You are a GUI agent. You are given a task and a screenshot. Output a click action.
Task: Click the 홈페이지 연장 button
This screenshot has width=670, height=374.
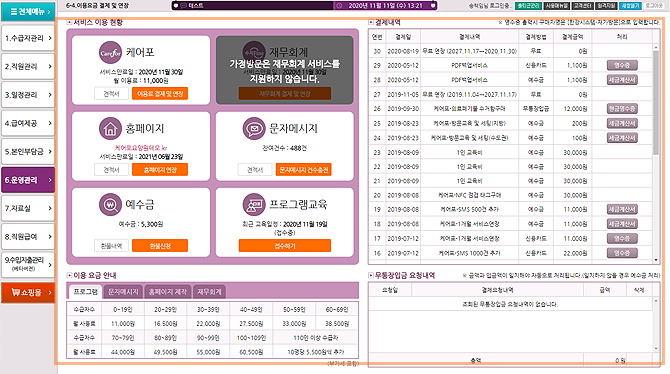160,170
